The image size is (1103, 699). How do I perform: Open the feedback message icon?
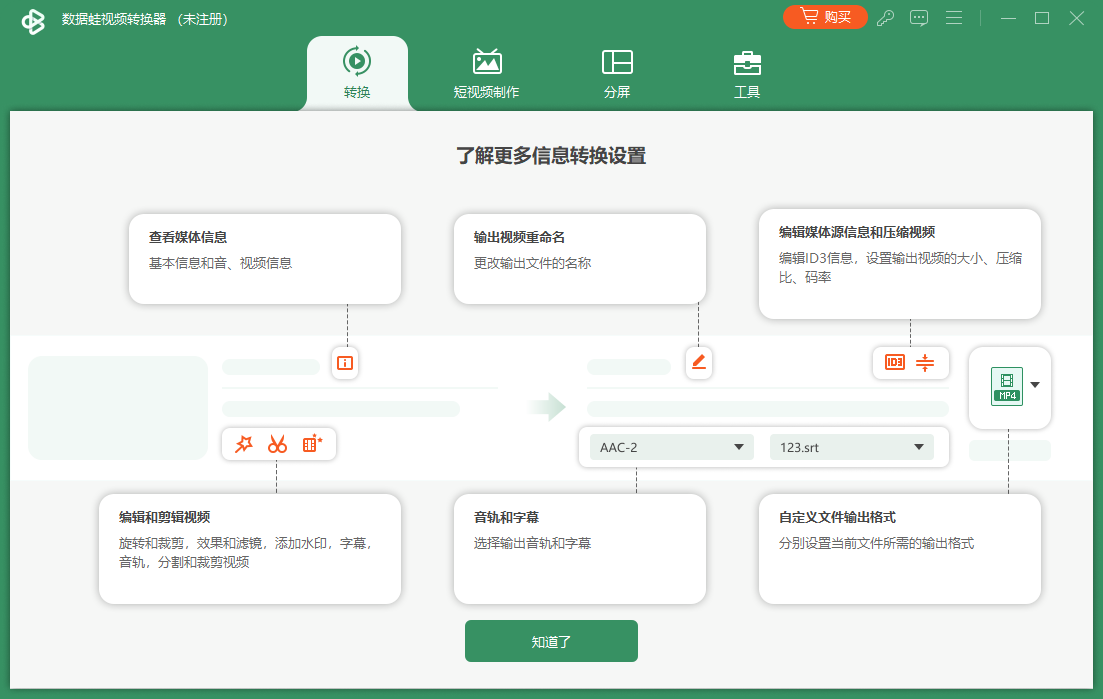click(919, 17)
